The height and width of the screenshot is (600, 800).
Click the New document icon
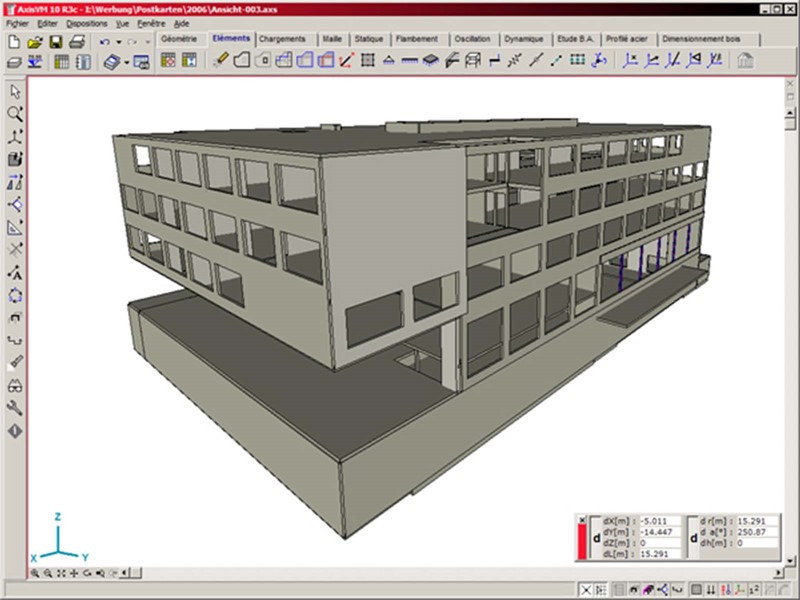[x=14, y=41]
